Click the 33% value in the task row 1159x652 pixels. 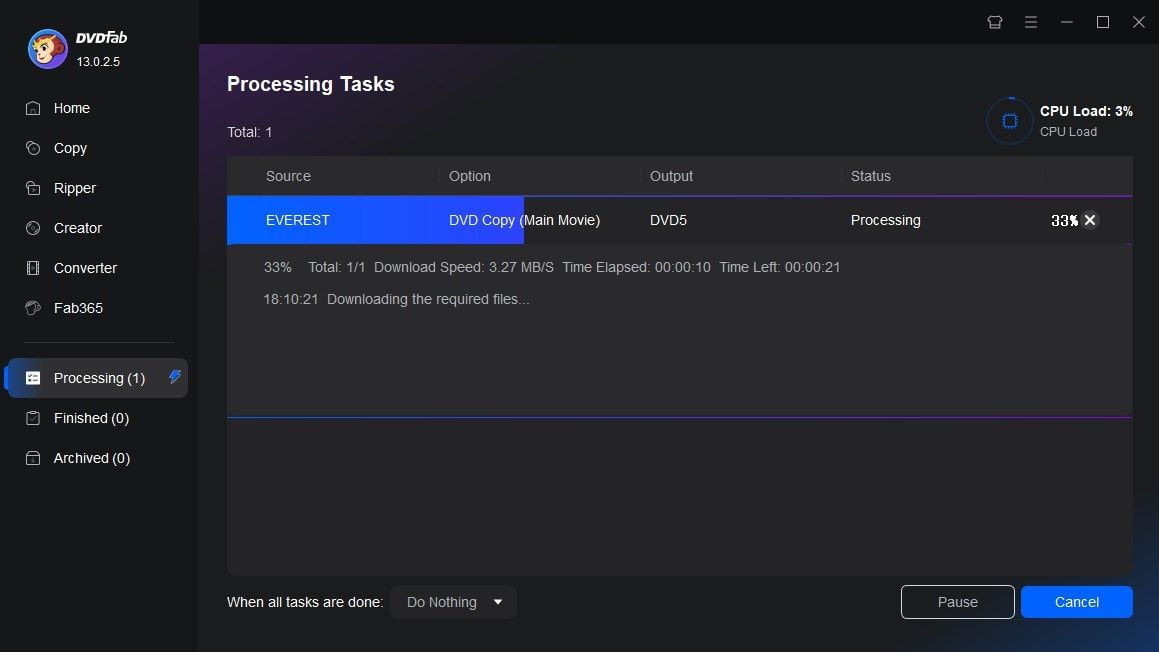1064,220
